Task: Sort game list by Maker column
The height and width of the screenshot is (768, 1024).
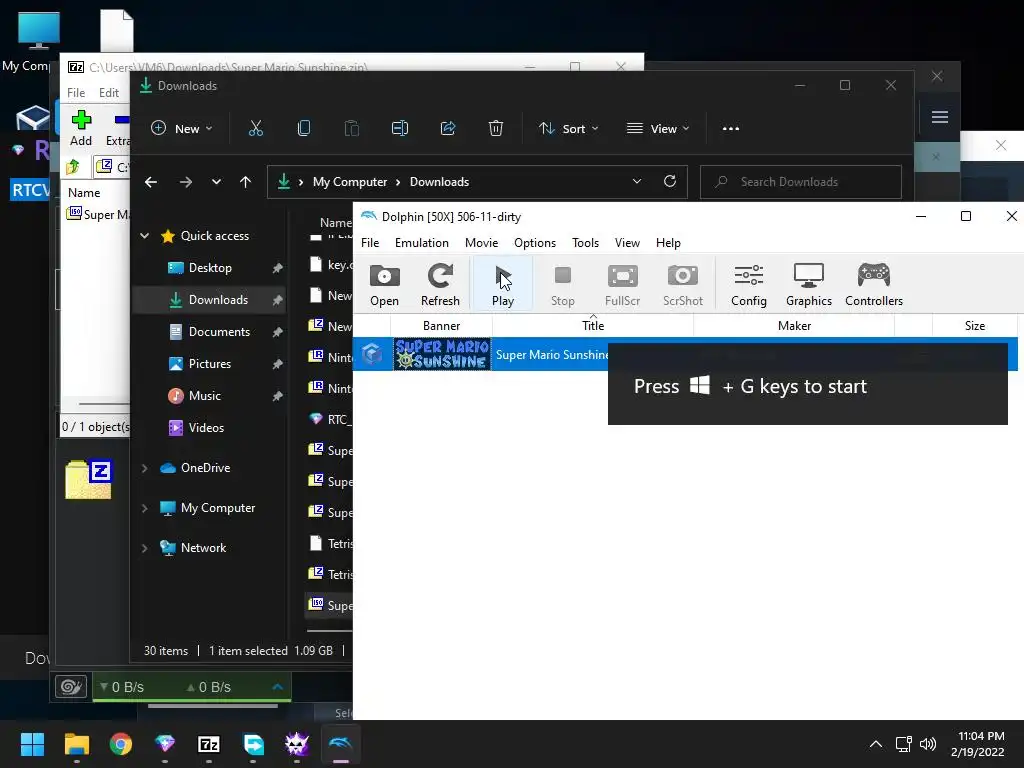Action: [794, 325]
